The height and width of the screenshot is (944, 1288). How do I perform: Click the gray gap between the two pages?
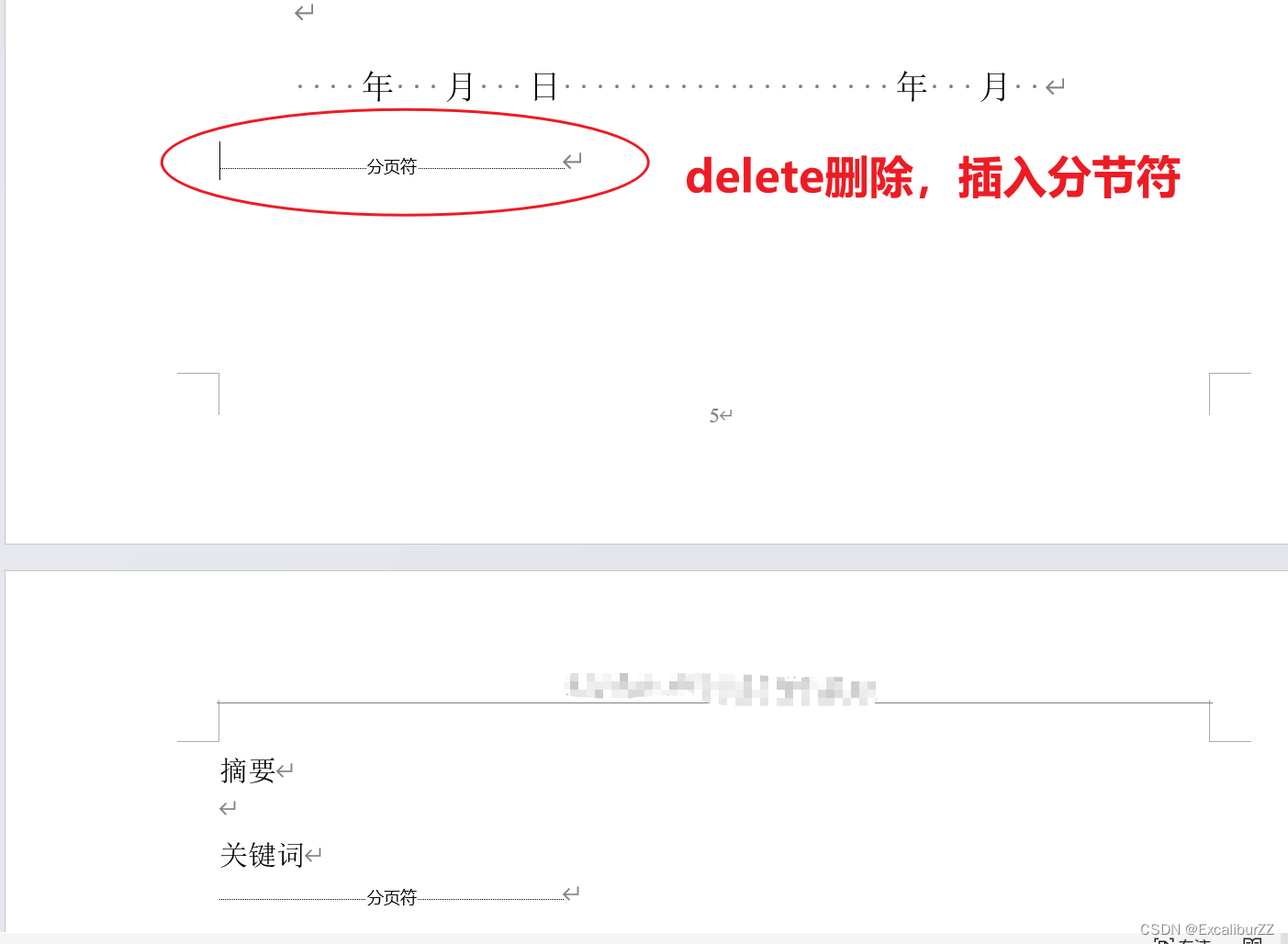coord(644,556)
